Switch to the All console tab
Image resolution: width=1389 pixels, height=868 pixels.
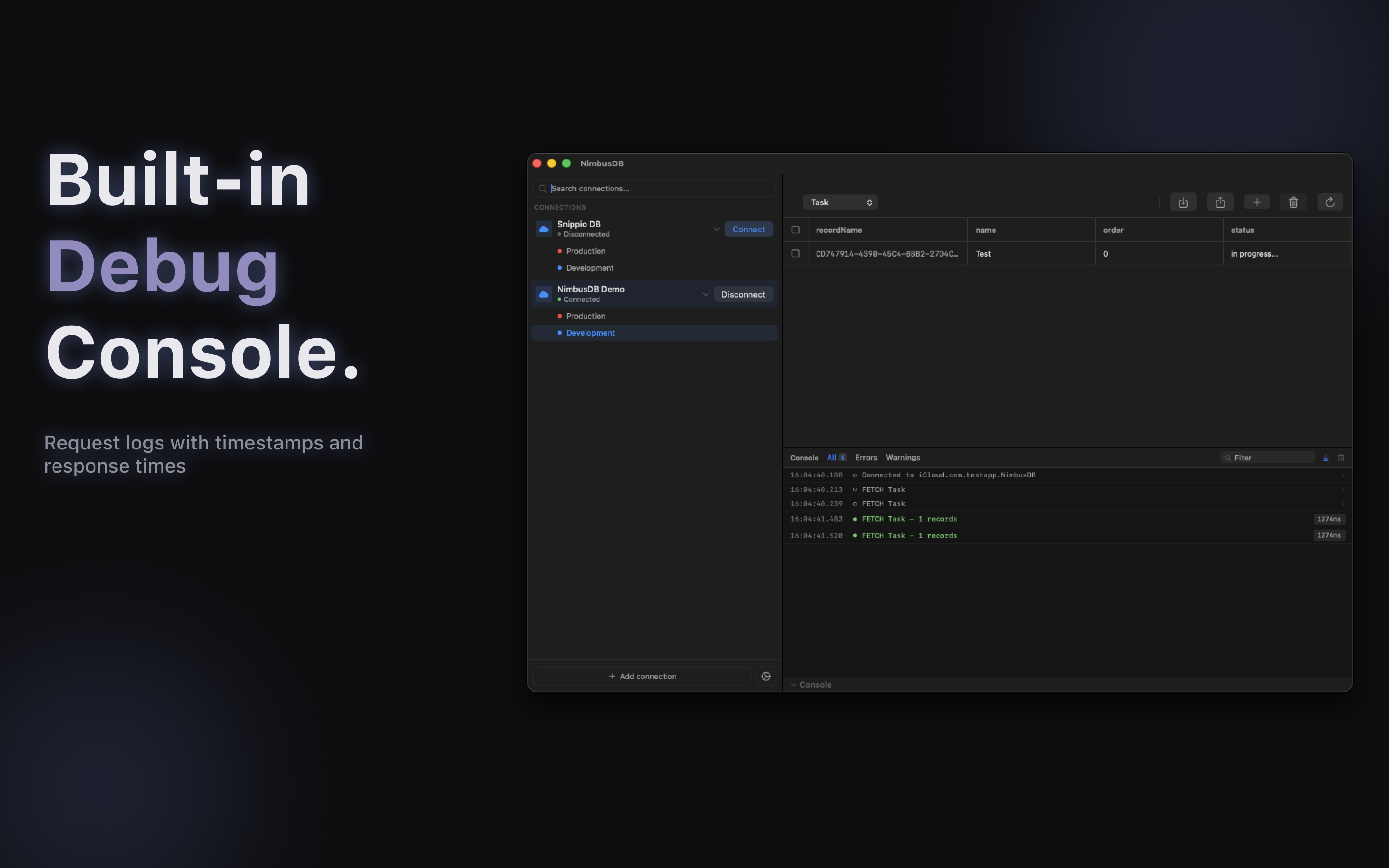tap(836, 458)
